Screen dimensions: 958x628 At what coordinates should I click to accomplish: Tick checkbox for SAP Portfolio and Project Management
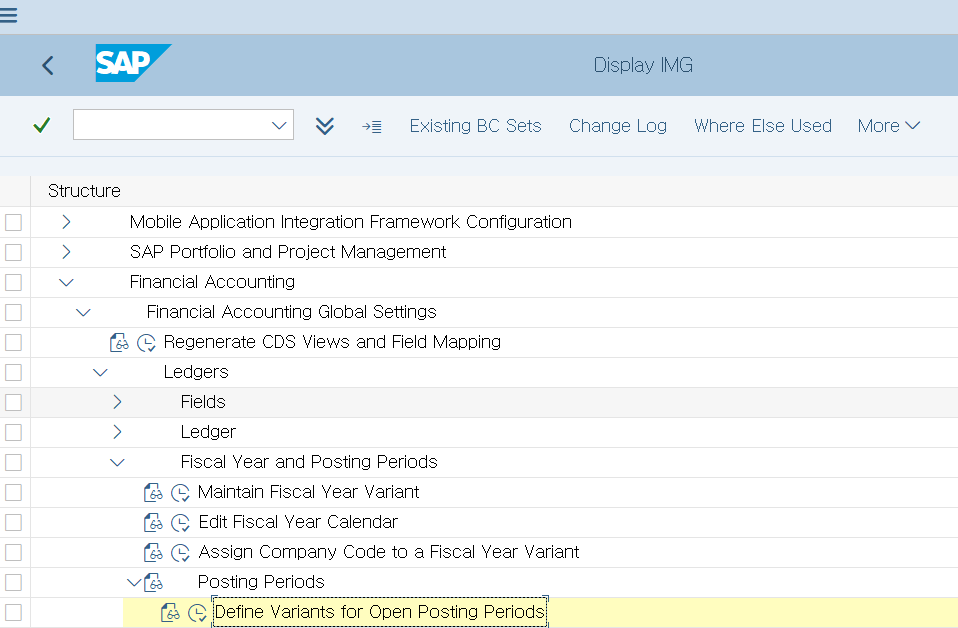[13, 252]
